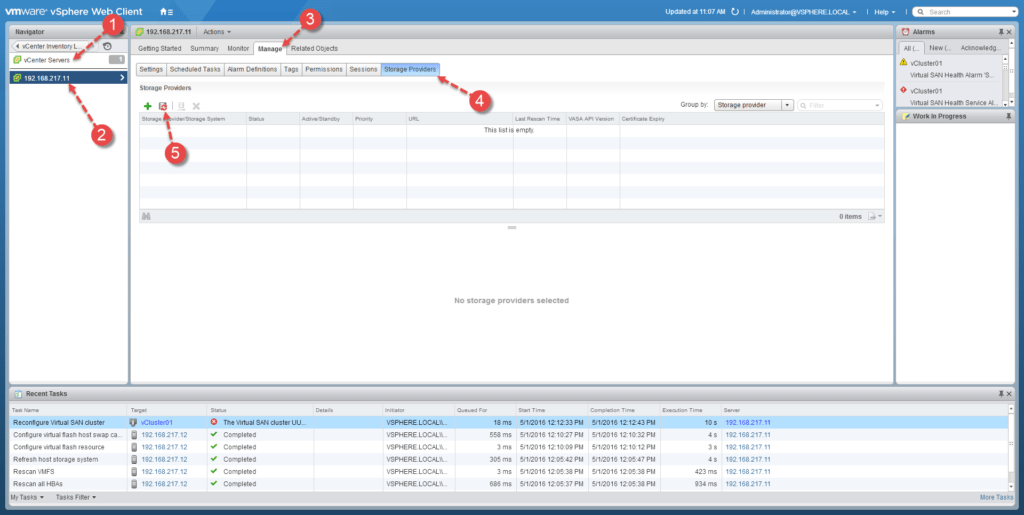Open the Home menu icon
Screen dimensions: 1024x515
point(166,12)
